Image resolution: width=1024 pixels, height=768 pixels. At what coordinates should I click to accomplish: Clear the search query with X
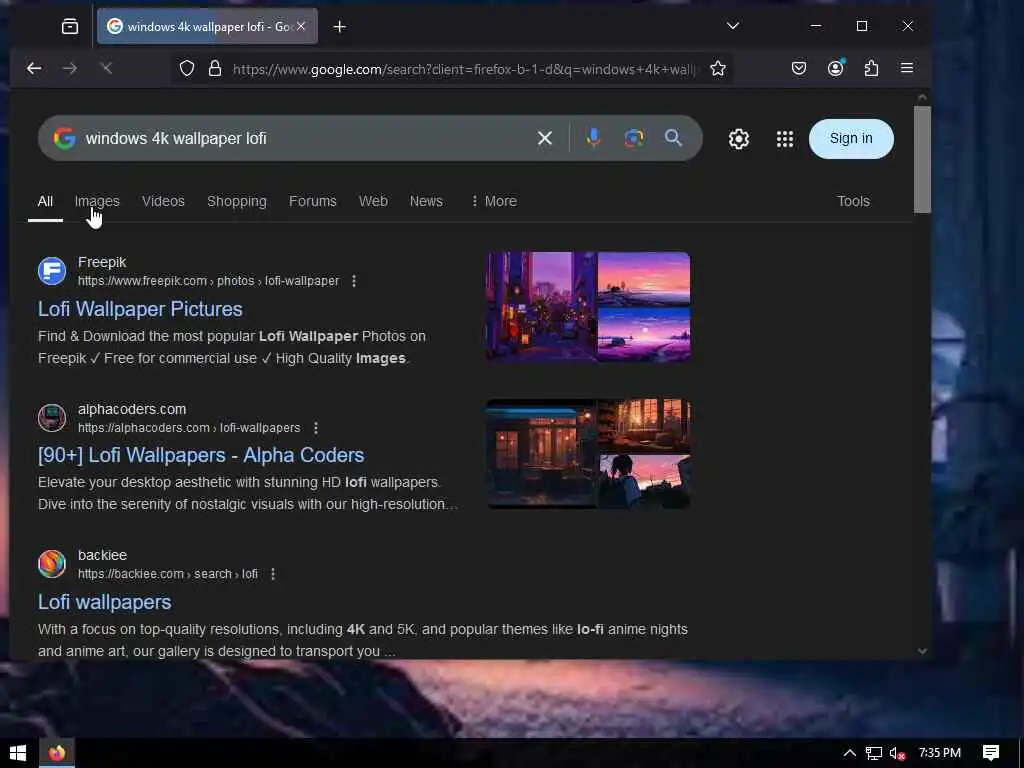[545, 138]
